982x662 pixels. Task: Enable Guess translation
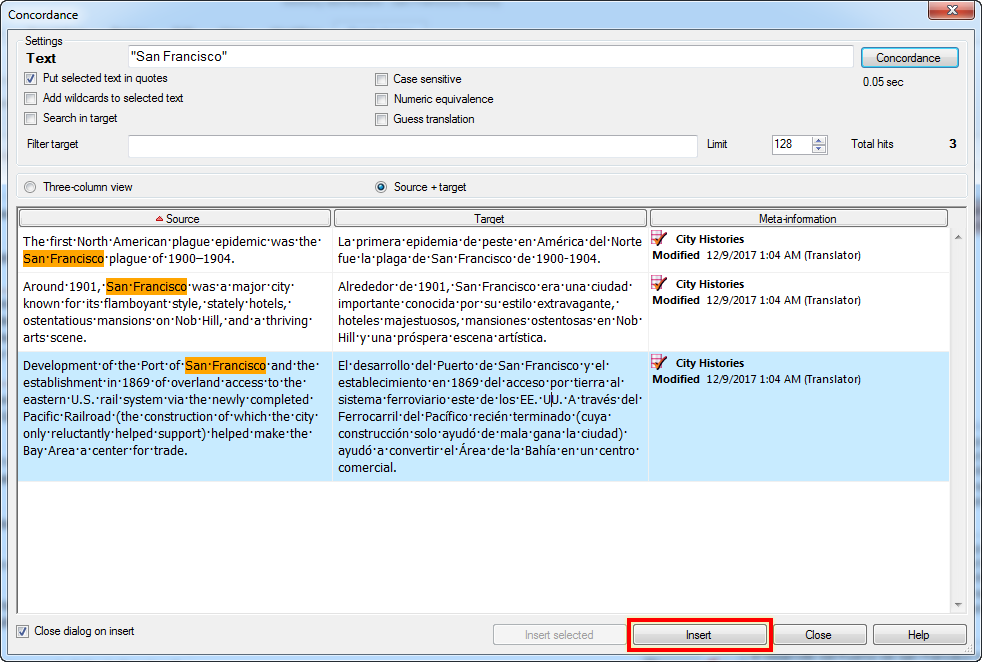tap(381, 119)
